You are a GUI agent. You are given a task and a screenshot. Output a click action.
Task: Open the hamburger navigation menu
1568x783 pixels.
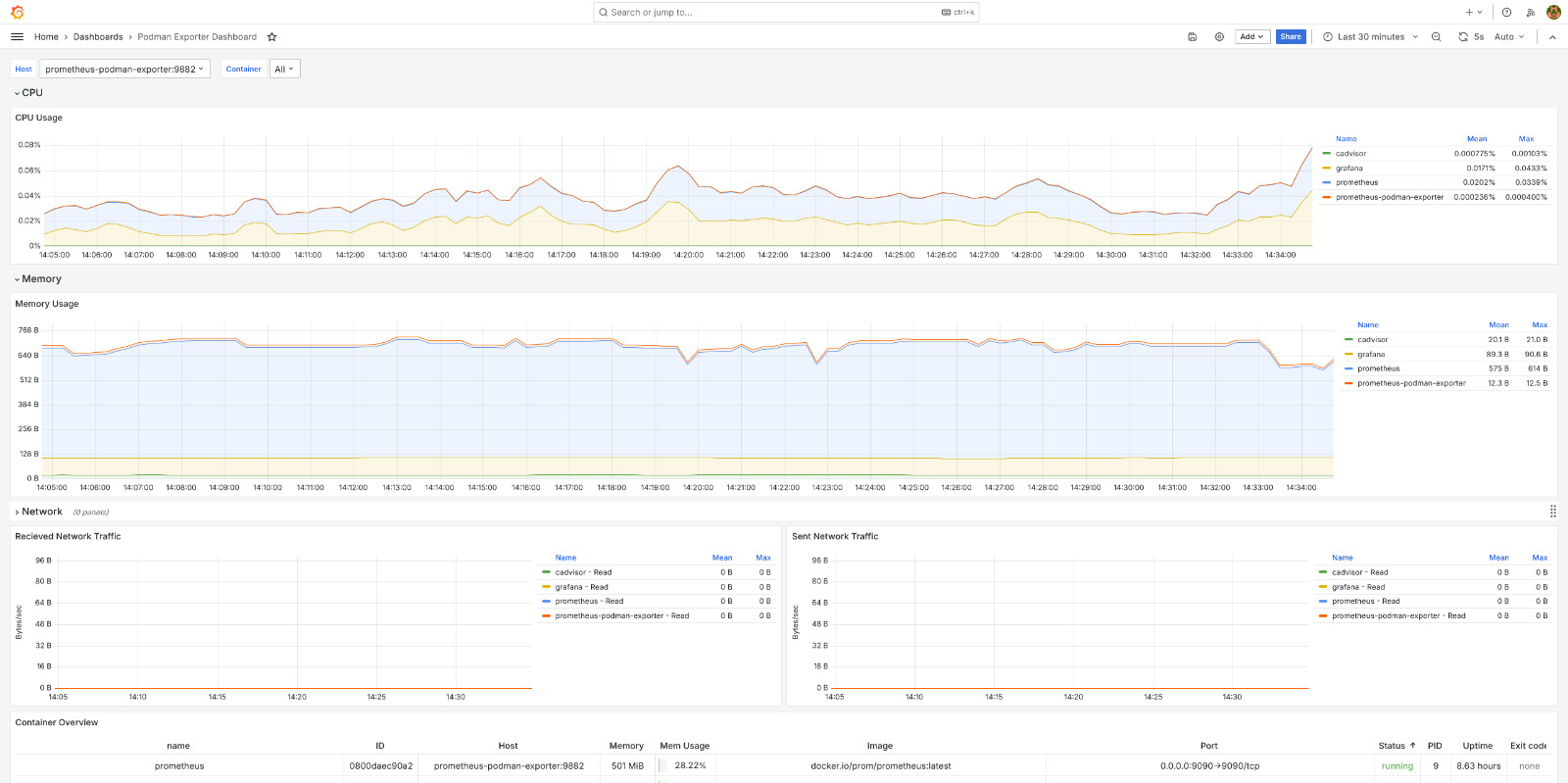(x=17, y=37)
